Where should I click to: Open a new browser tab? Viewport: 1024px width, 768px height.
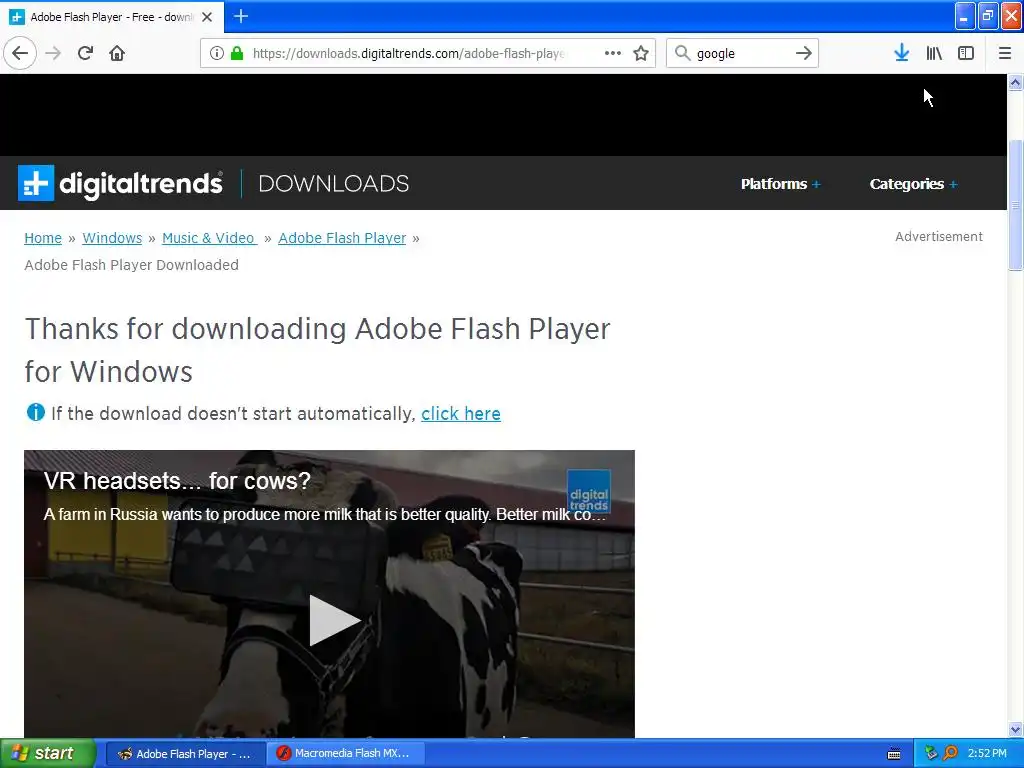click(240, 16)
